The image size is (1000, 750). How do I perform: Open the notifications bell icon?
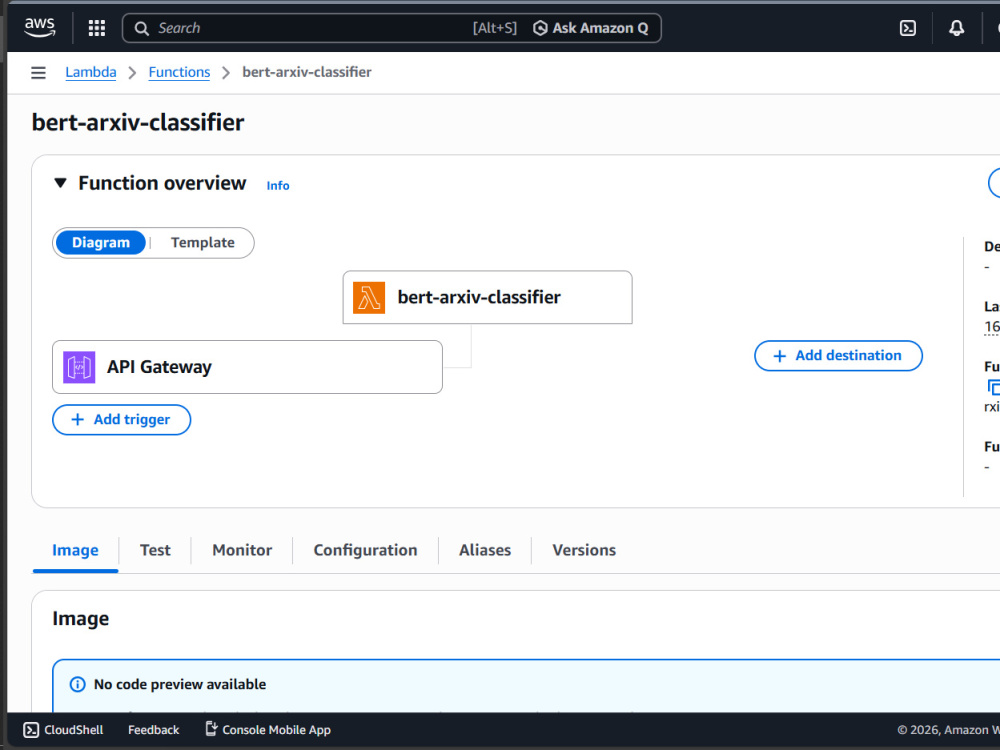click(956, 28)
